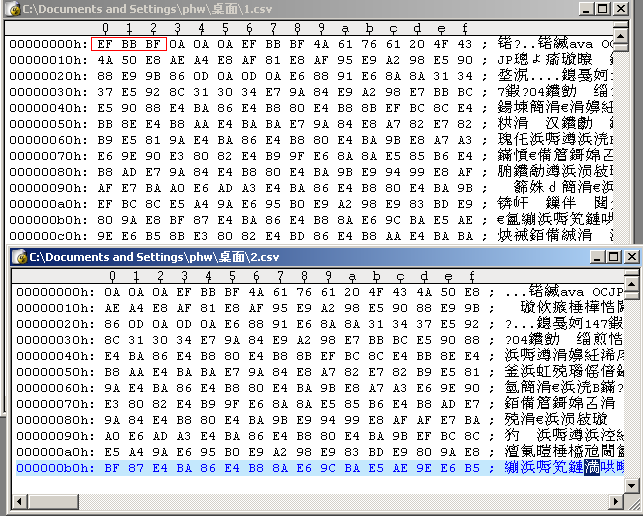
Task: Select offset 00000010h label in 1.csv
Action: [49, 60]
